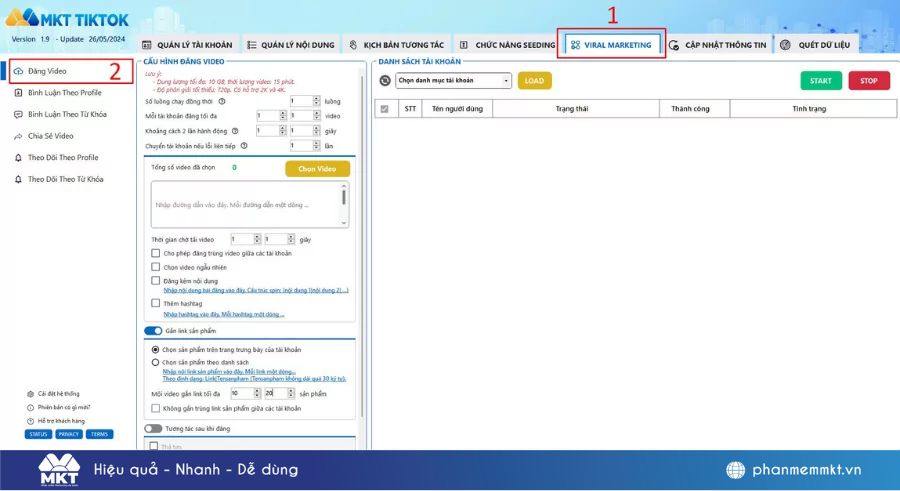Open the Quét Dữ Liệu tab
This screenshot has width=900, height=491.
(817, 45)
